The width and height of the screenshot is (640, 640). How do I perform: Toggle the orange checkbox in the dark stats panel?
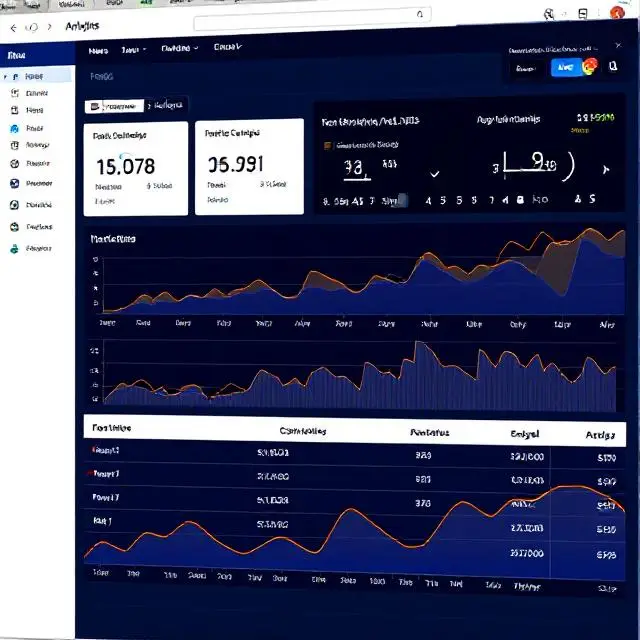pyautogui.click(x=327, y=145)
